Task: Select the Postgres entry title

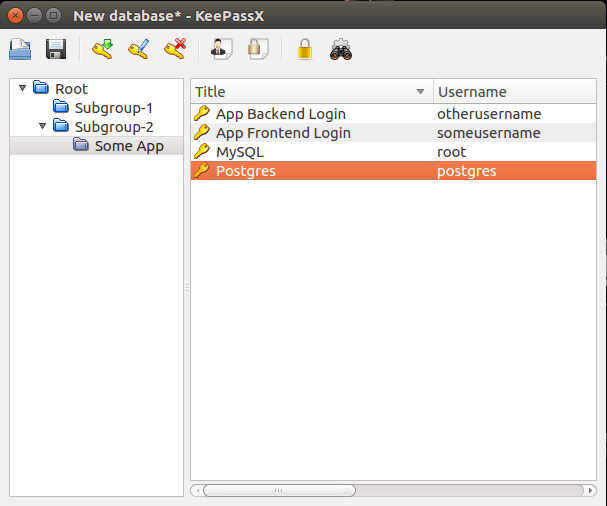Action: [x=245, y=171]
